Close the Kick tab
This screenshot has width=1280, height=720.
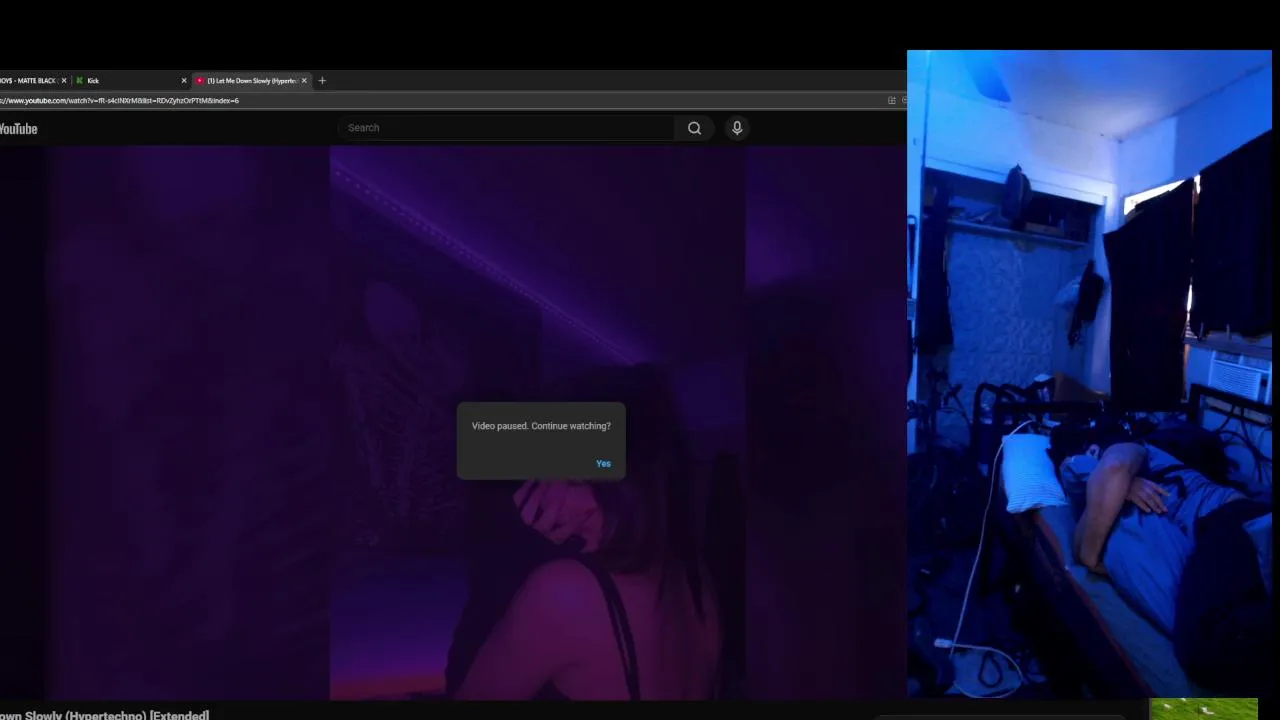(184, 80)
